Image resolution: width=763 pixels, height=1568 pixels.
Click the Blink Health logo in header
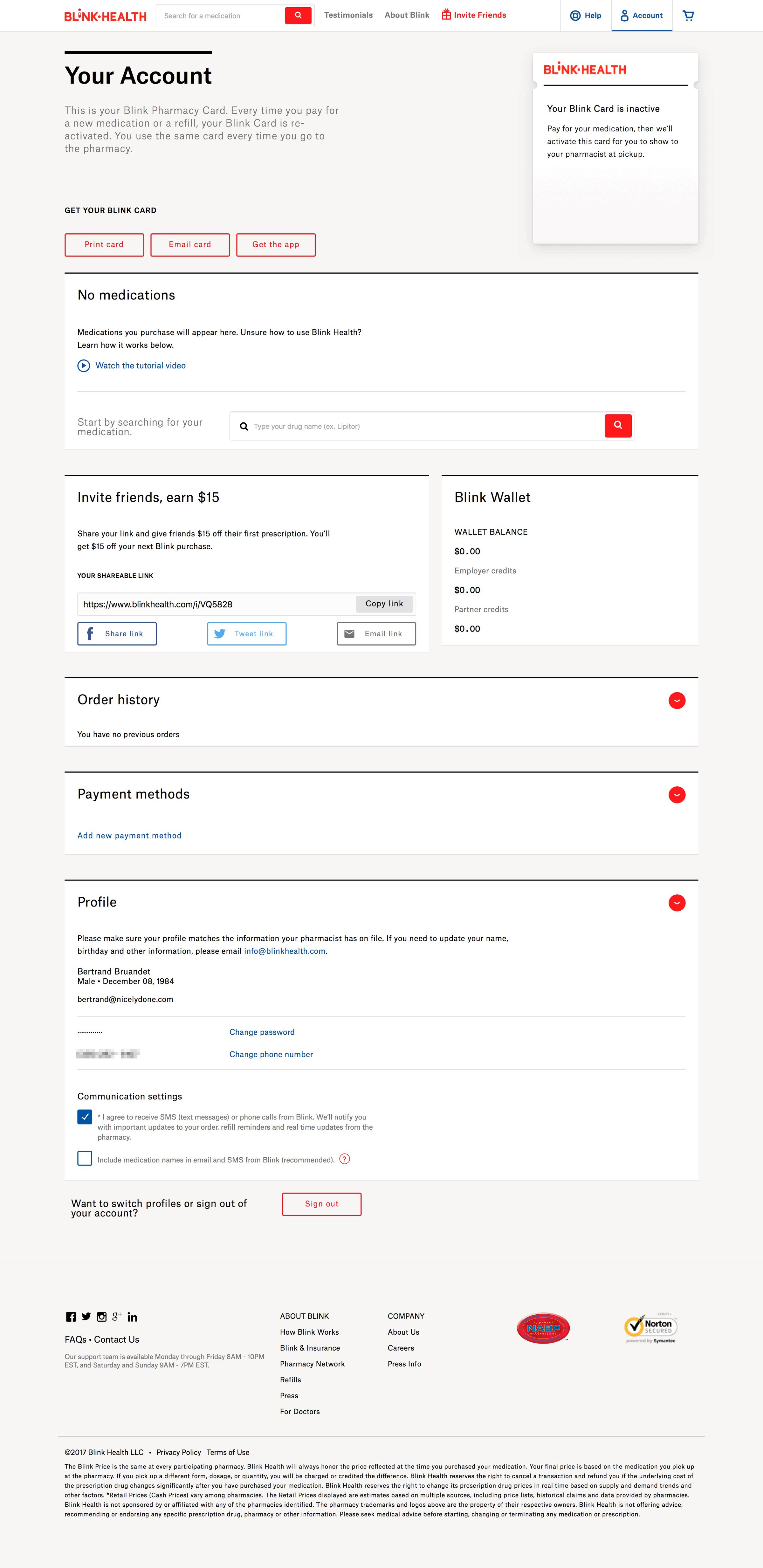[105, 16]
